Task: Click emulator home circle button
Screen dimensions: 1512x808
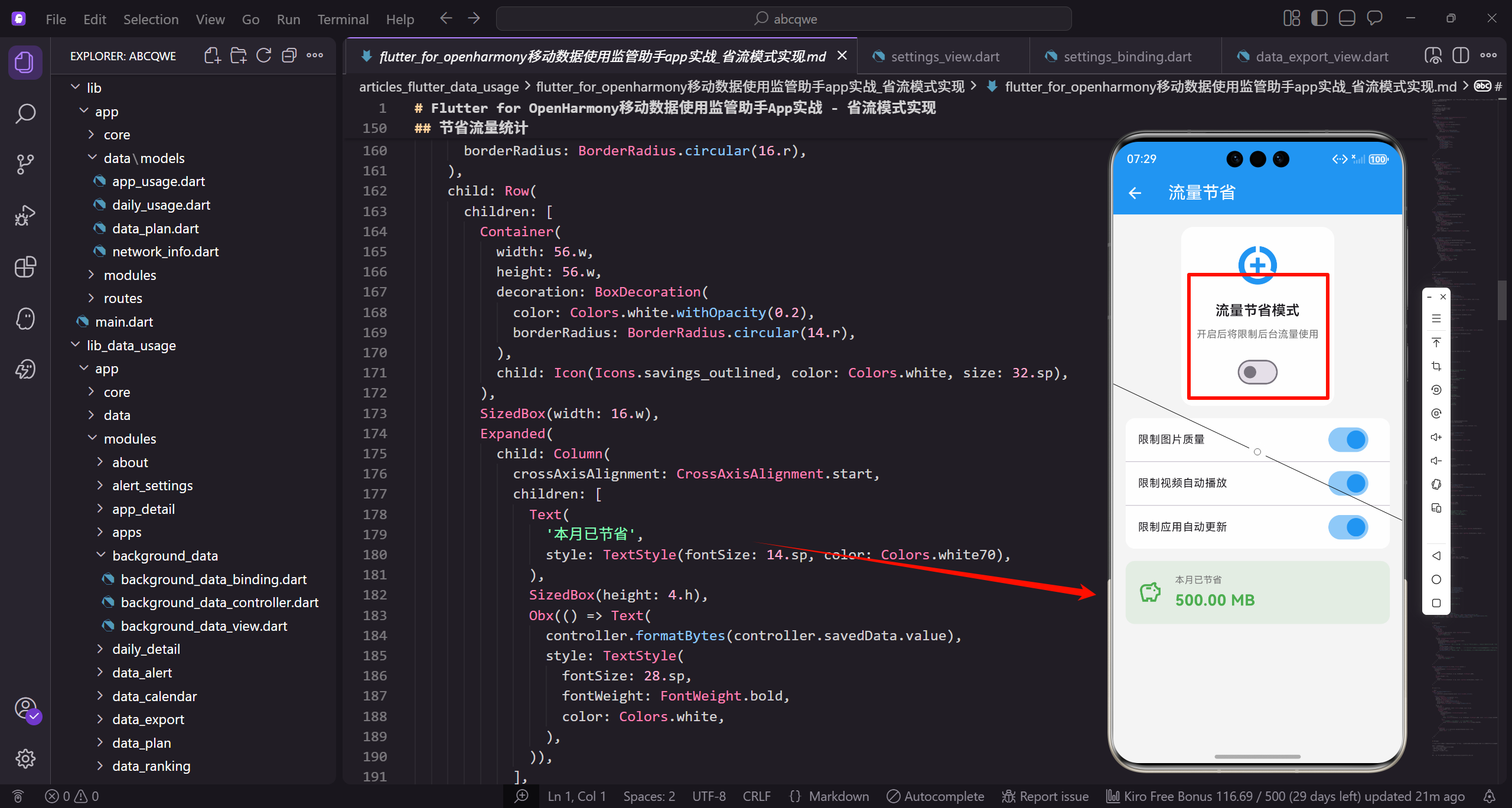Action: (1436, 579)
